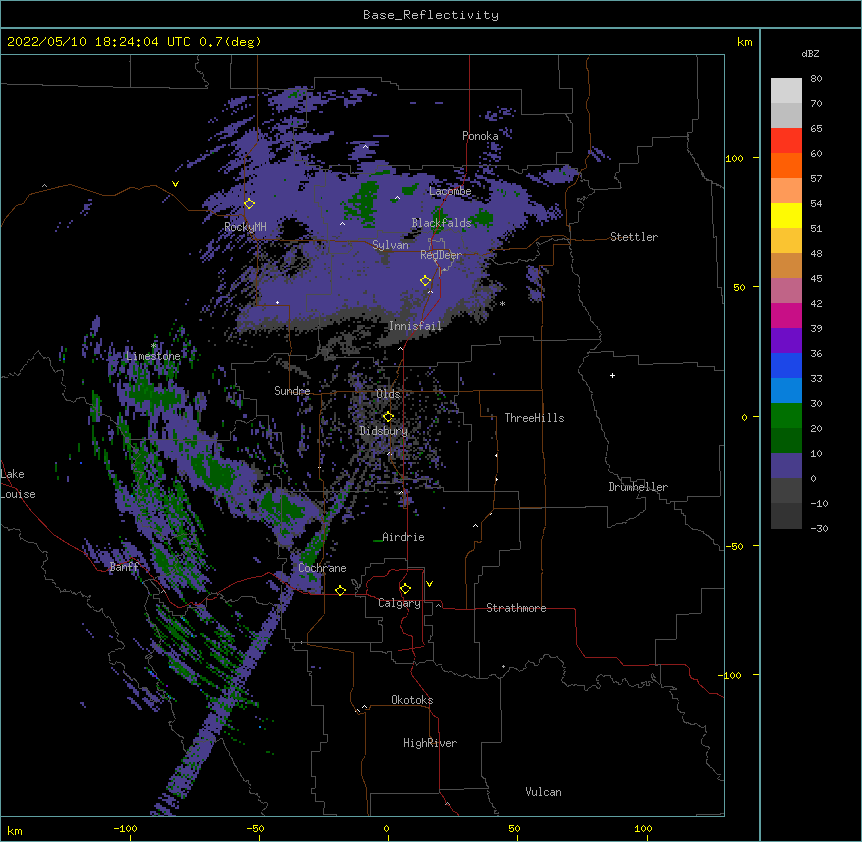Click the Stettler city label
862x842 pixels.
(634, 237)
